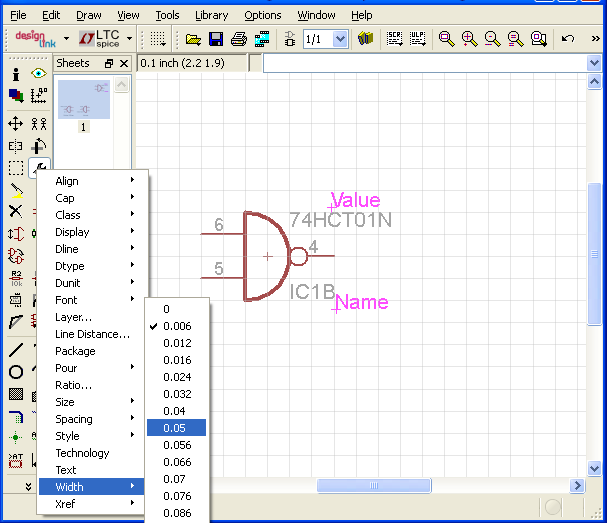
Task: Select width 0.07
Action: 177,479
